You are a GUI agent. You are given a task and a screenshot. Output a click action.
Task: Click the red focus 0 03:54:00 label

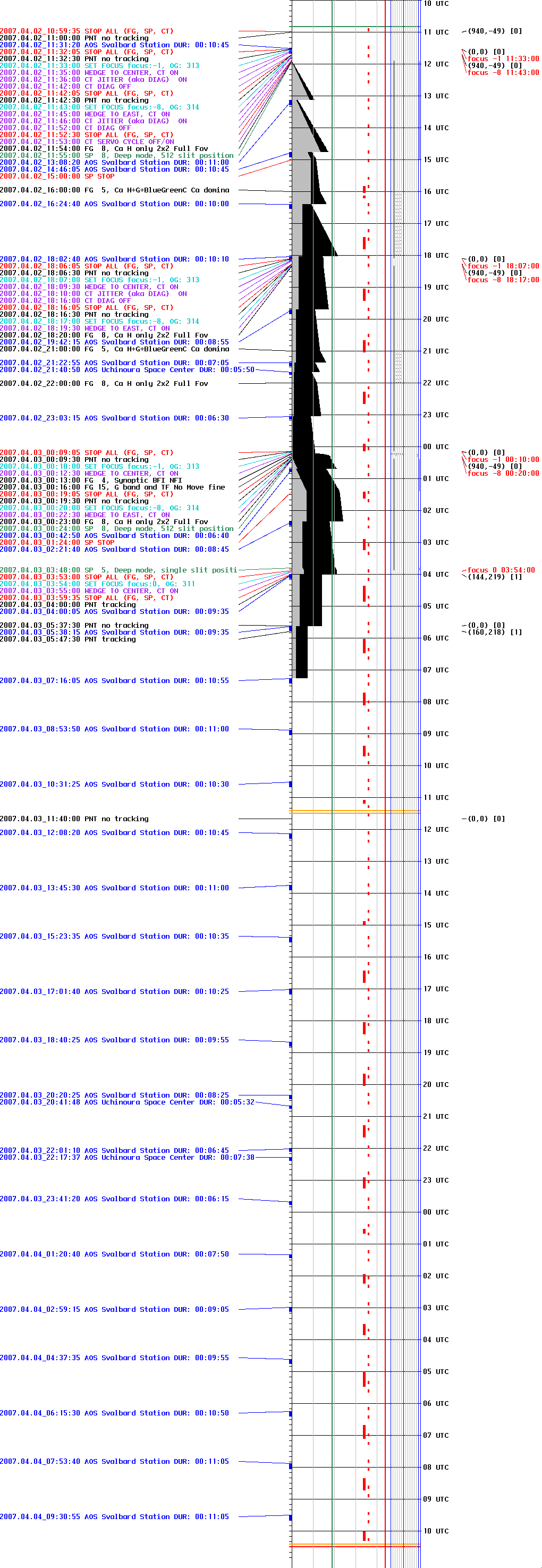coord(501,570)
